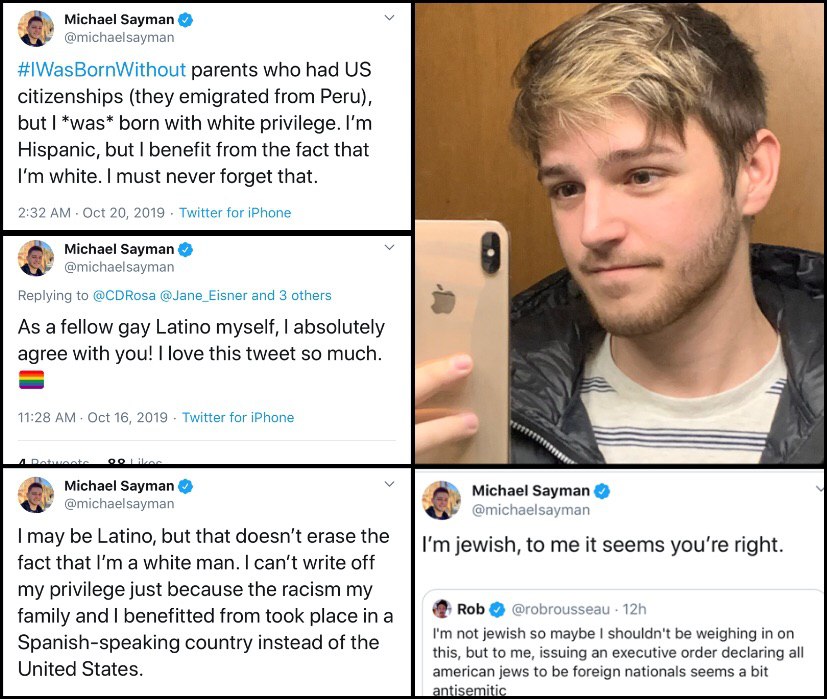
Task: Expand the chevron menu on the gay Latino reply
Action: coord(389,247)
